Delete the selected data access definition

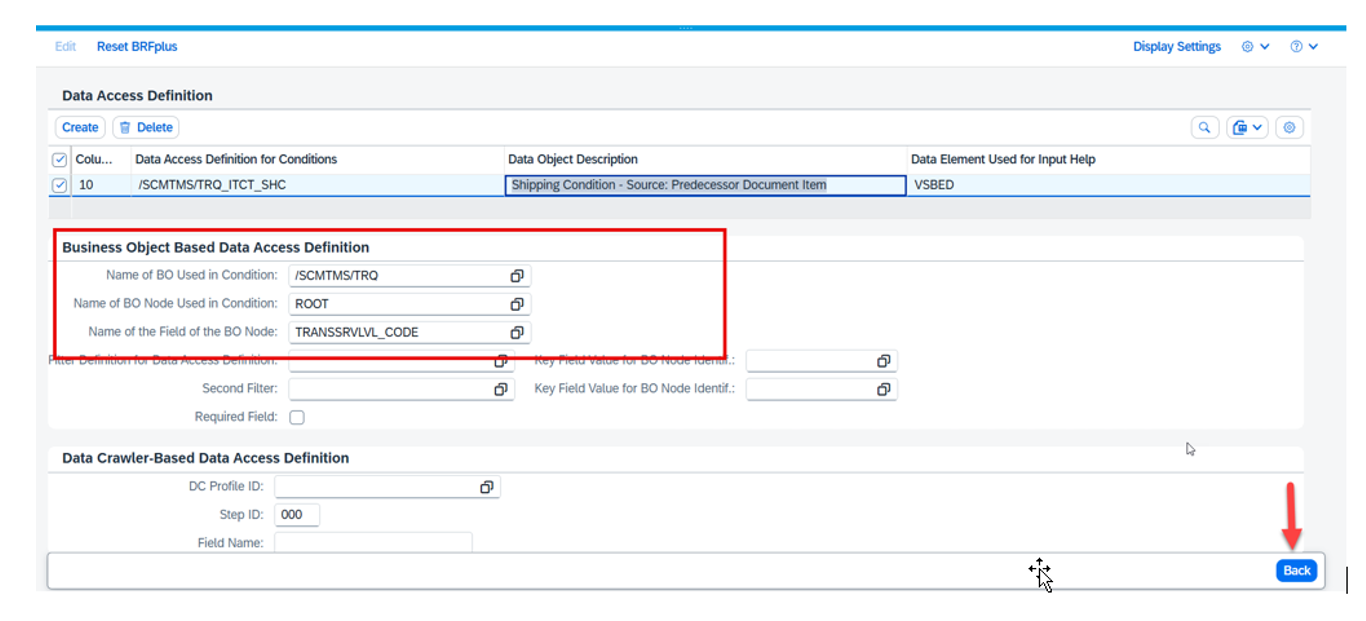coord(146,127)
